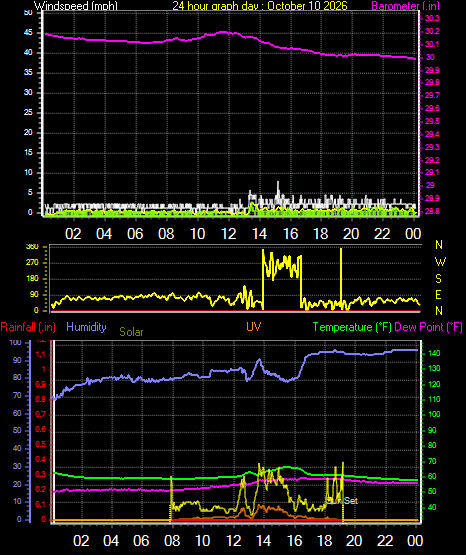Select the 'Solar' legend label
The height and width of the screenshot is (555, 466).
(x=131, y=332)
